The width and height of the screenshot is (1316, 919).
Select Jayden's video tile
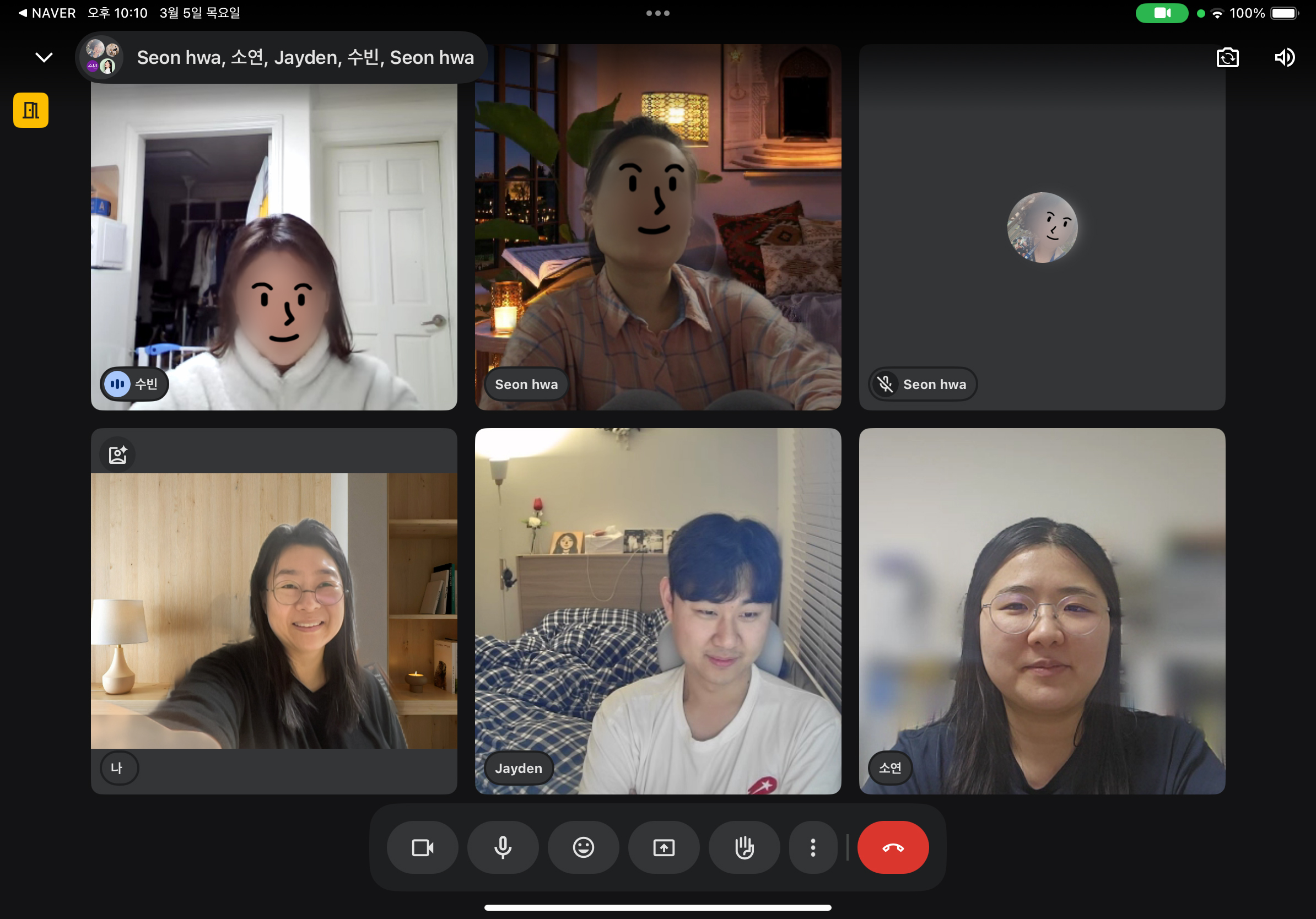click(x=658, y=611)
